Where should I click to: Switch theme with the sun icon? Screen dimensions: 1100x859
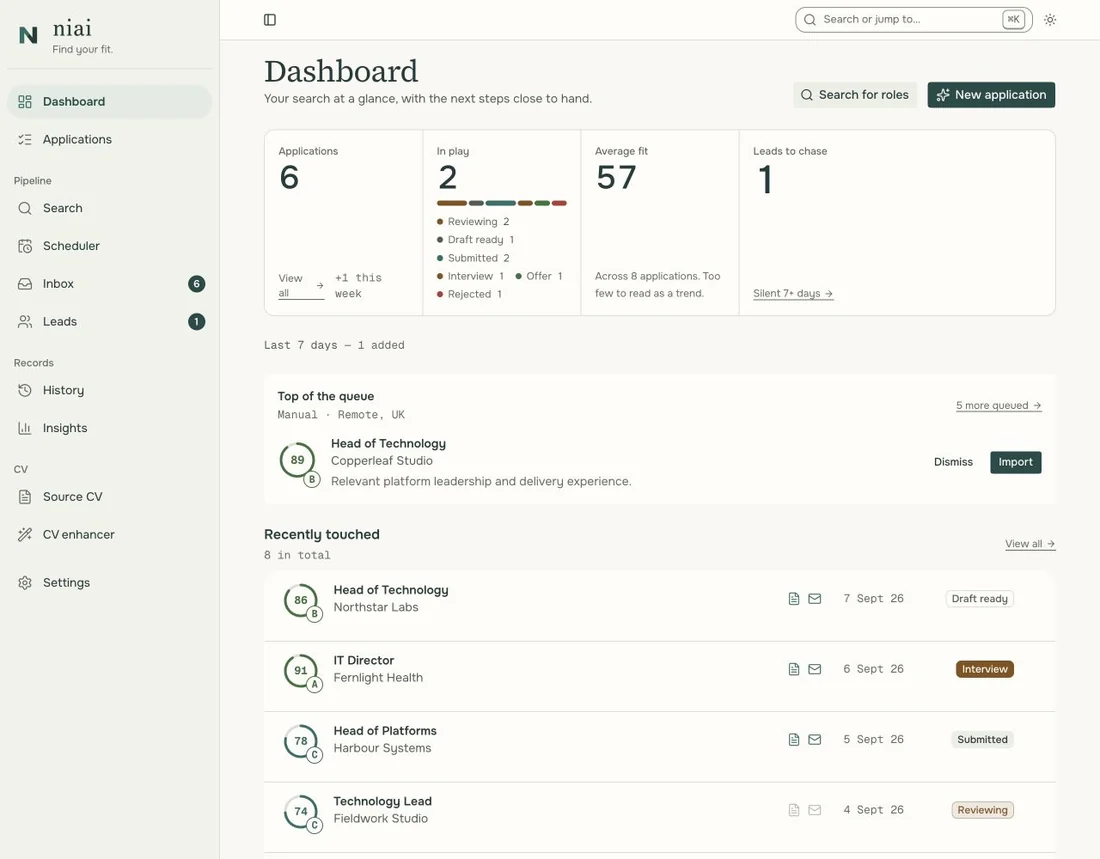1049,20
